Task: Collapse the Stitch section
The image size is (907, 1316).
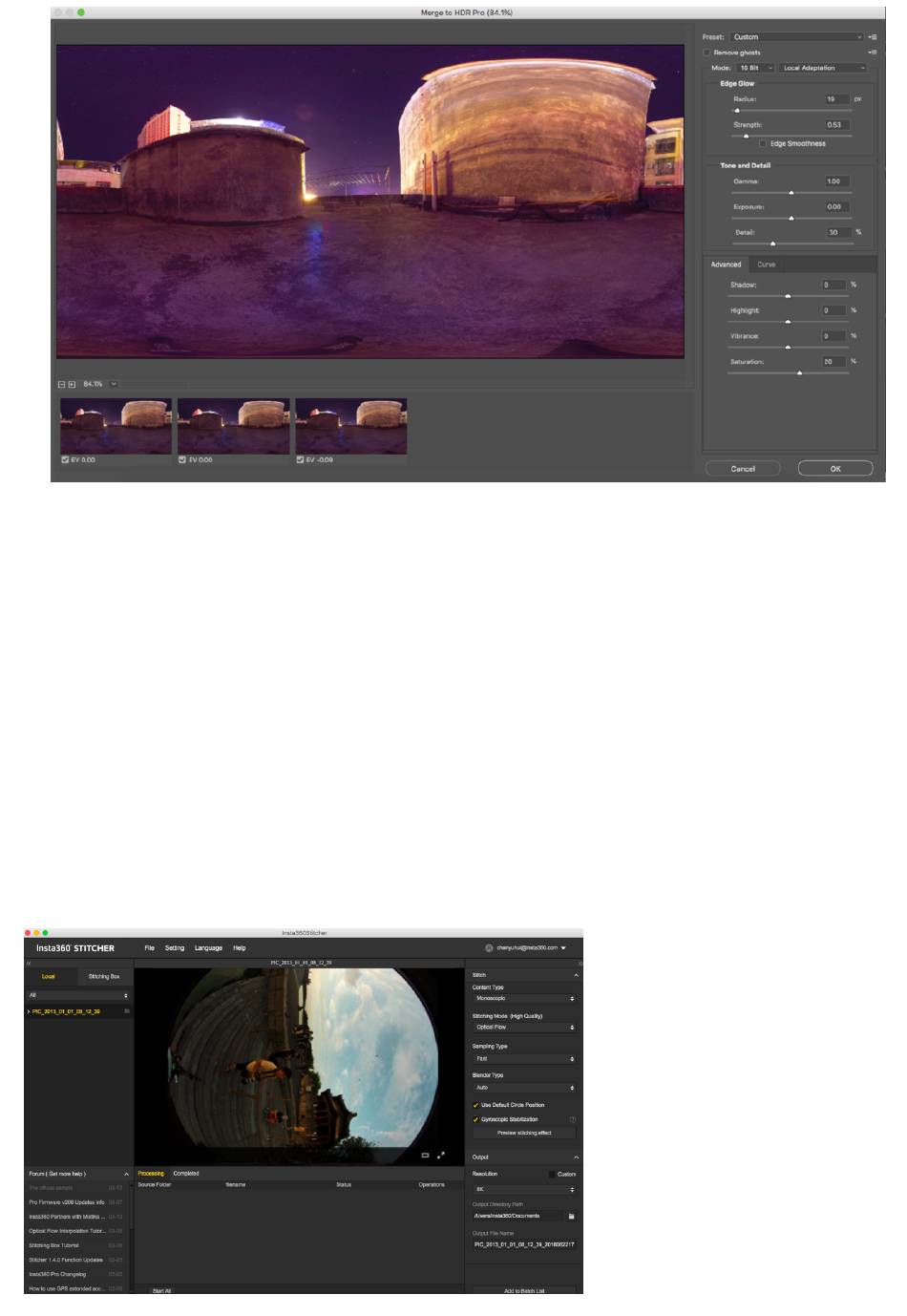Action: [x=576, y=975]
